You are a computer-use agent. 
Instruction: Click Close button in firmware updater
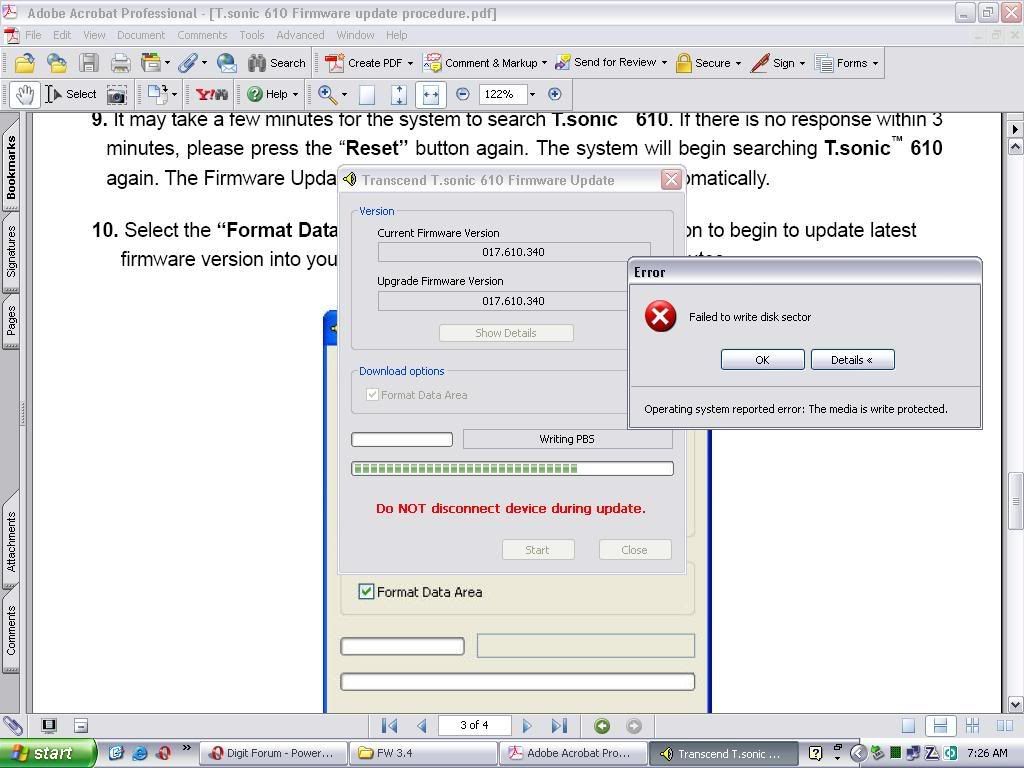(635, 550)
